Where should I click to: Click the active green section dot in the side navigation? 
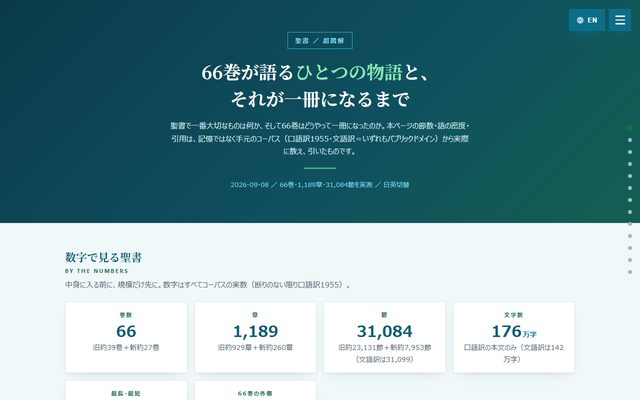tap(630, 128)
